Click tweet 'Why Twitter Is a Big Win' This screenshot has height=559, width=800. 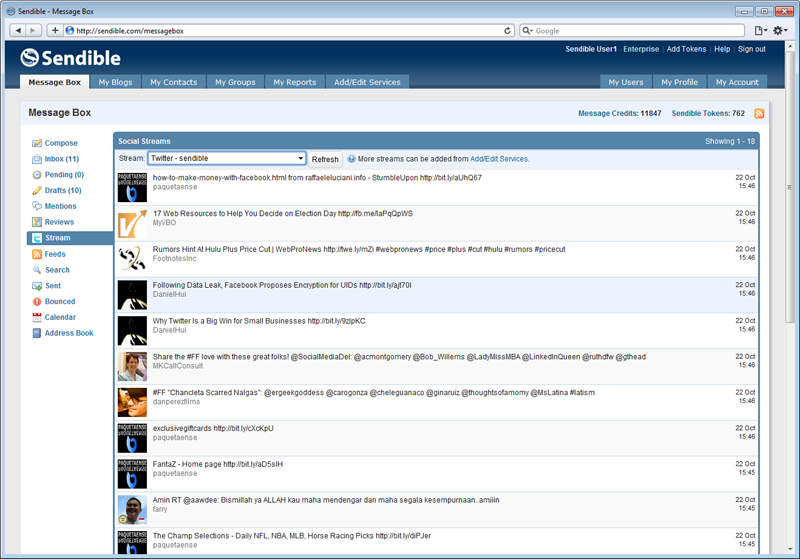pos(259,321)
